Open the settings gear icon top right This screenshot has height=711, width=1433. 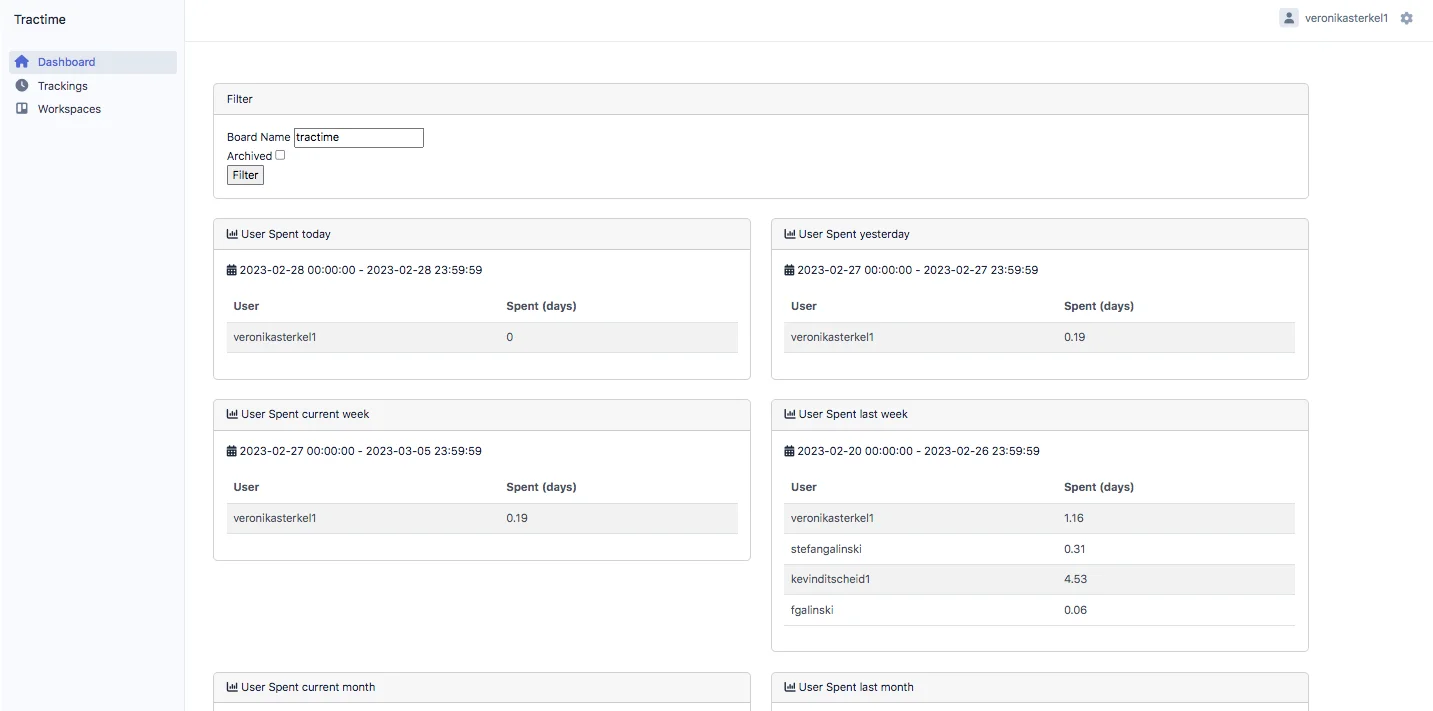1406,18
